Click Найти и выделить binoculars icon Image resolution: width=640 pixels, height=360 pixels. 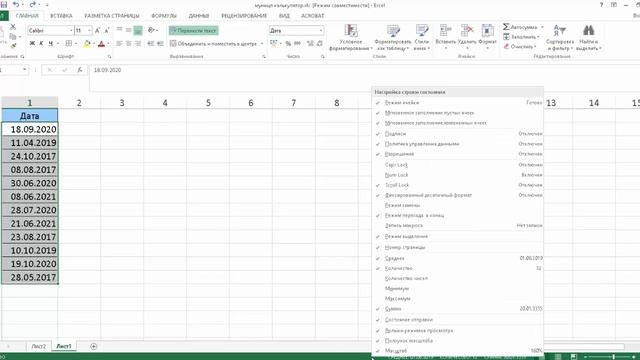(x=588, y=31)
